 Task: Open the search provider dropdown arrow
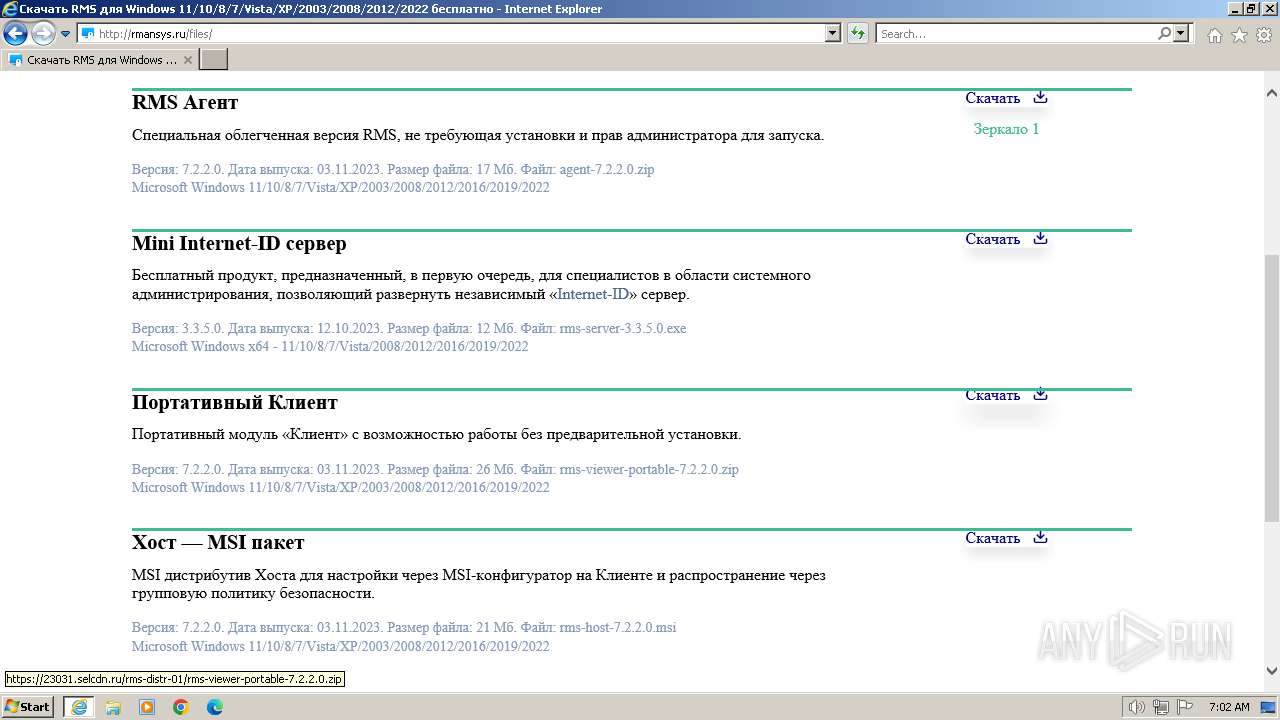pyautogui.click(x=1181, y=34)
